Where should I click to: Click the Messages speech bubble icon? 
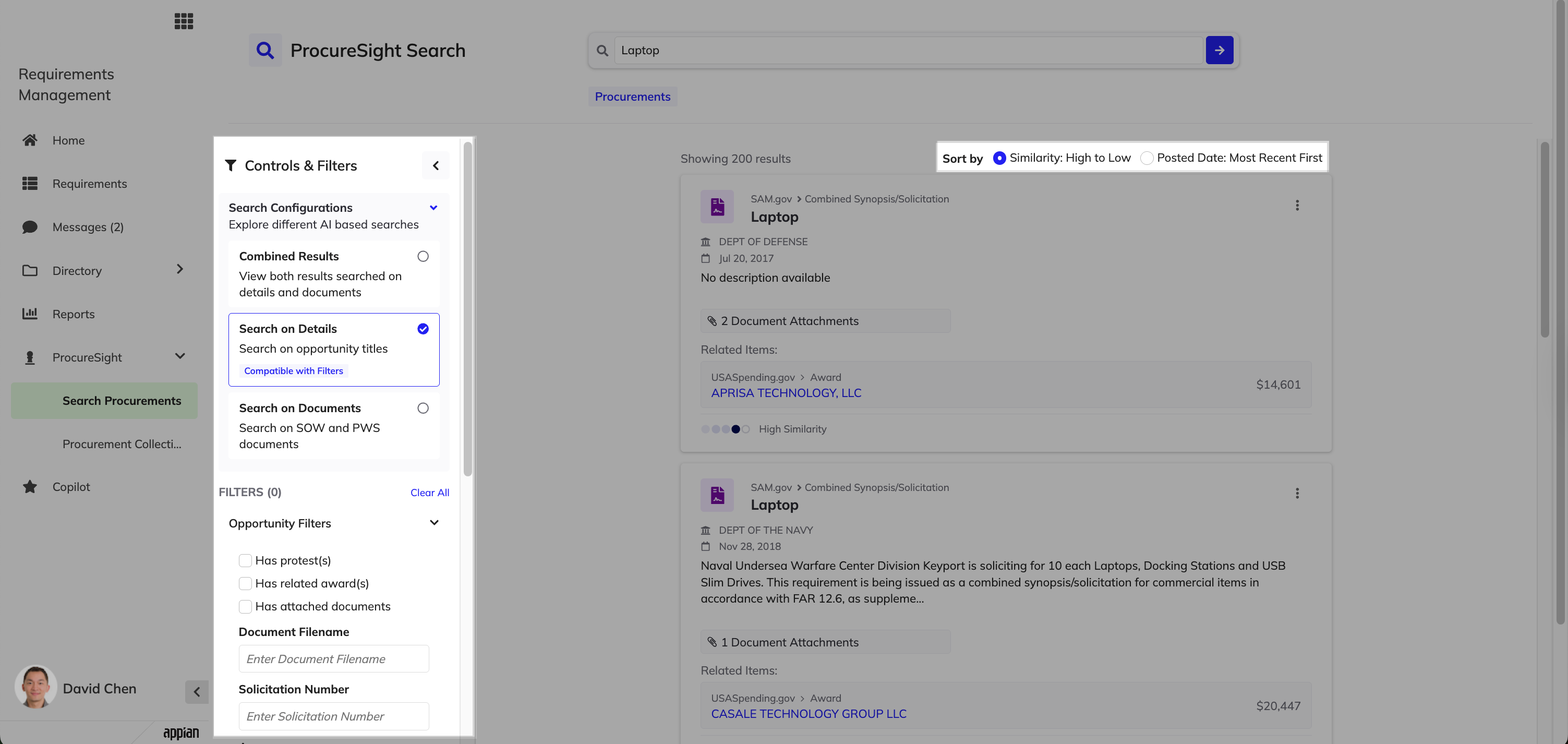[x=30, y=227]
